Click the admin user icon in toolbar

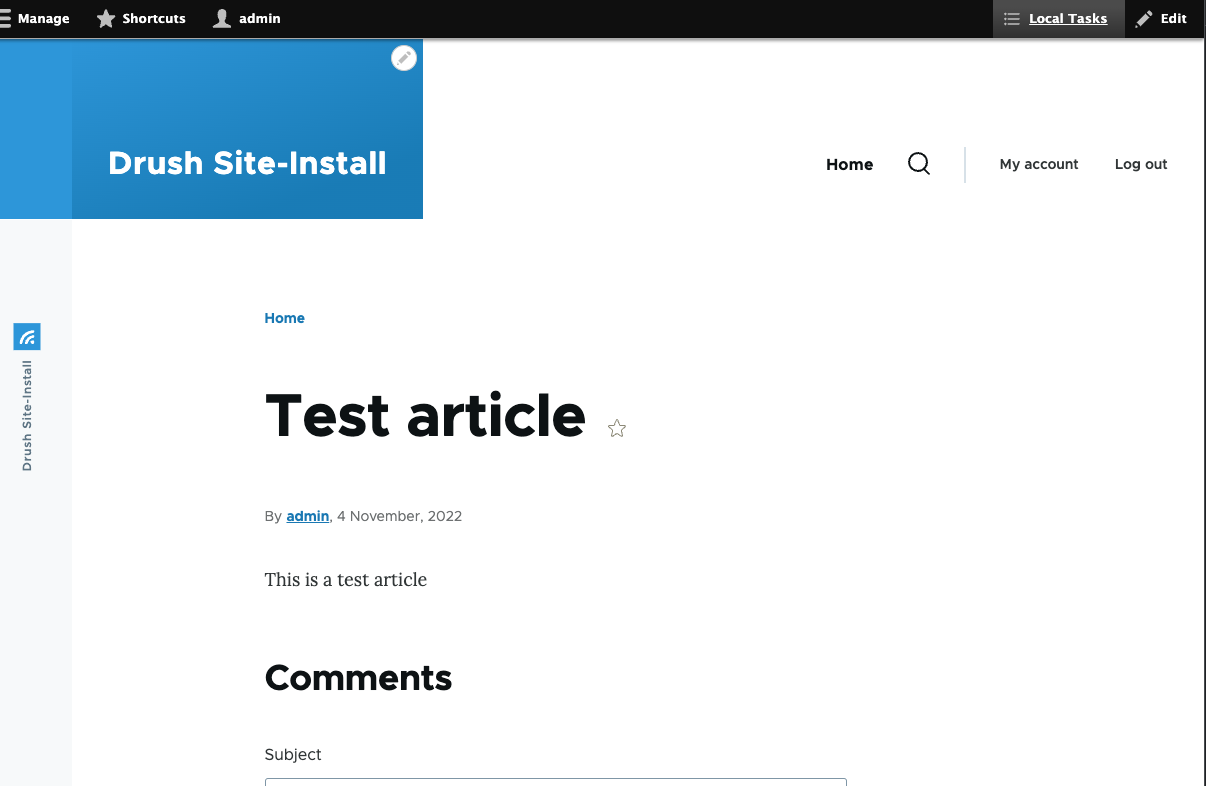tap(220, 18)
